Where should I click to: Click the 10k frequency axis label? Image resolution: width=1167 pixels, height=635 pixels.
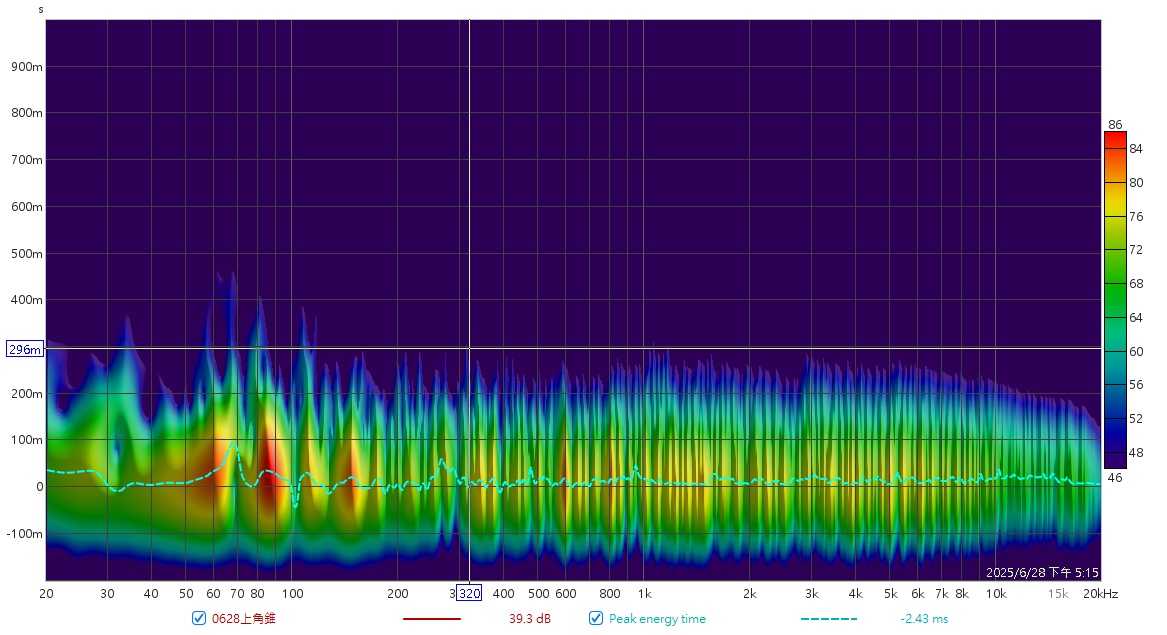coord(996,593)
